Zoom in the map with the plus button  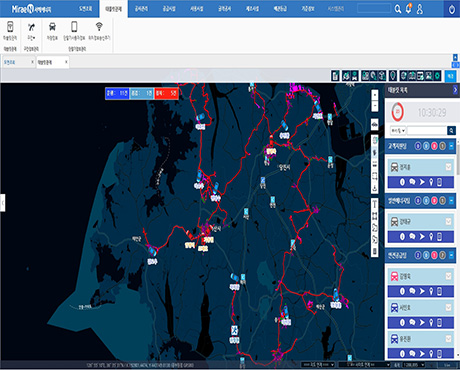375,95
